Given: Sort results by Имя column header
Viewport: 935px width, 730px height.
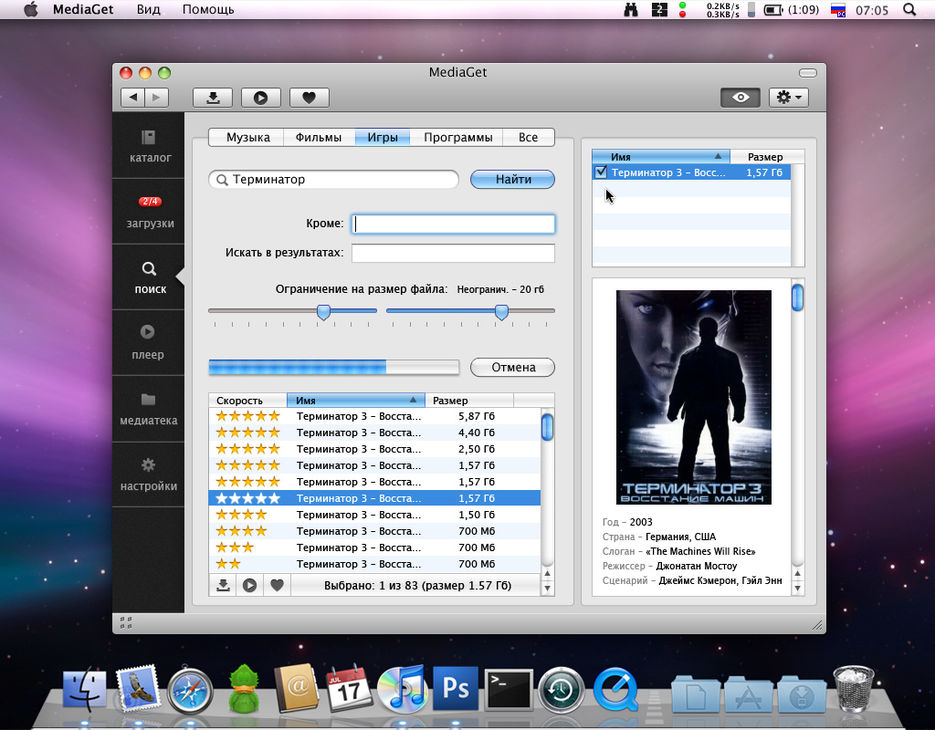Looking at the screenshot, I should point(356,400).
